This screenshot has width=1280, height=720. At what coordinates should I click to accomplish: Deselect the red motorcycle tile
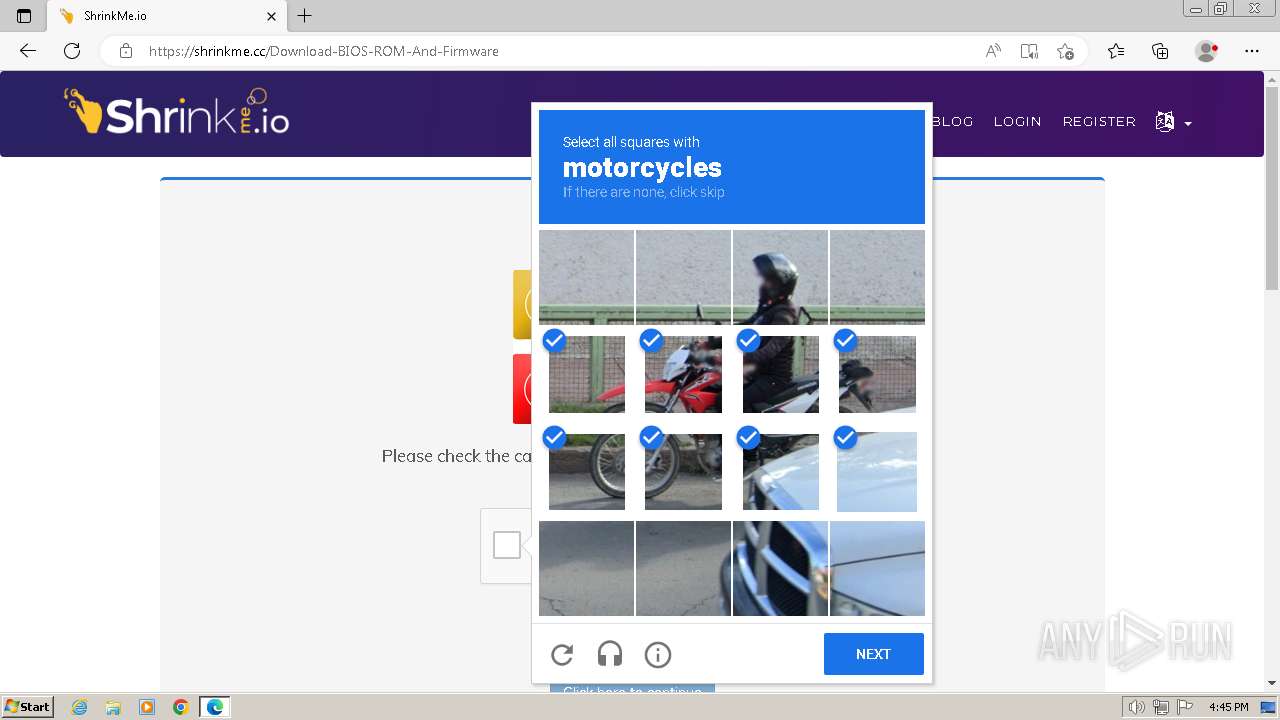(683, 374)
